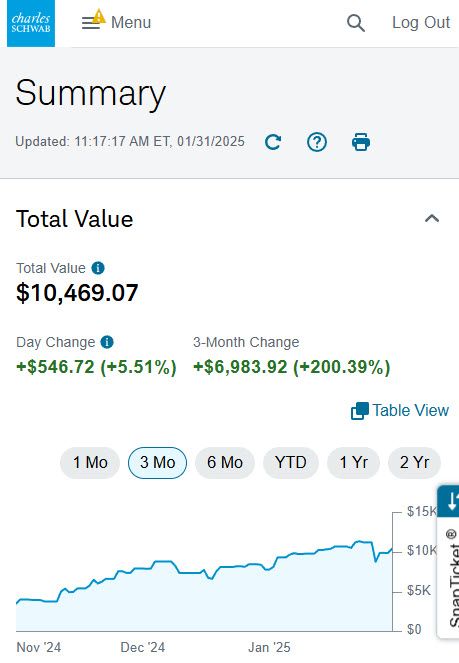Viewport: 459px width, 663px height.
Task: Collapse the Total Value section
Action: (432, 219)
